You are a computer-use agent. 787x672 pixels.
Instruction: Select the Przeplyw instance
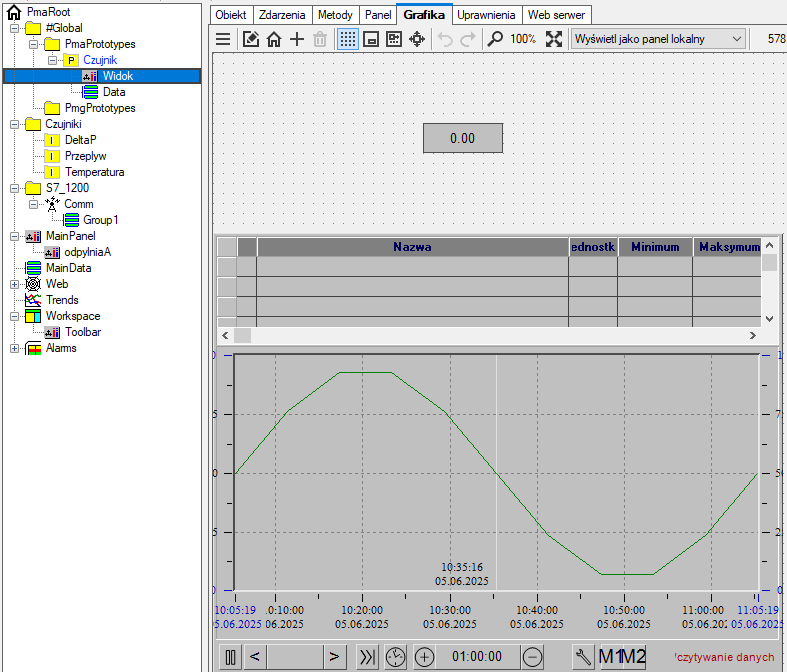[x=86, y=156]
